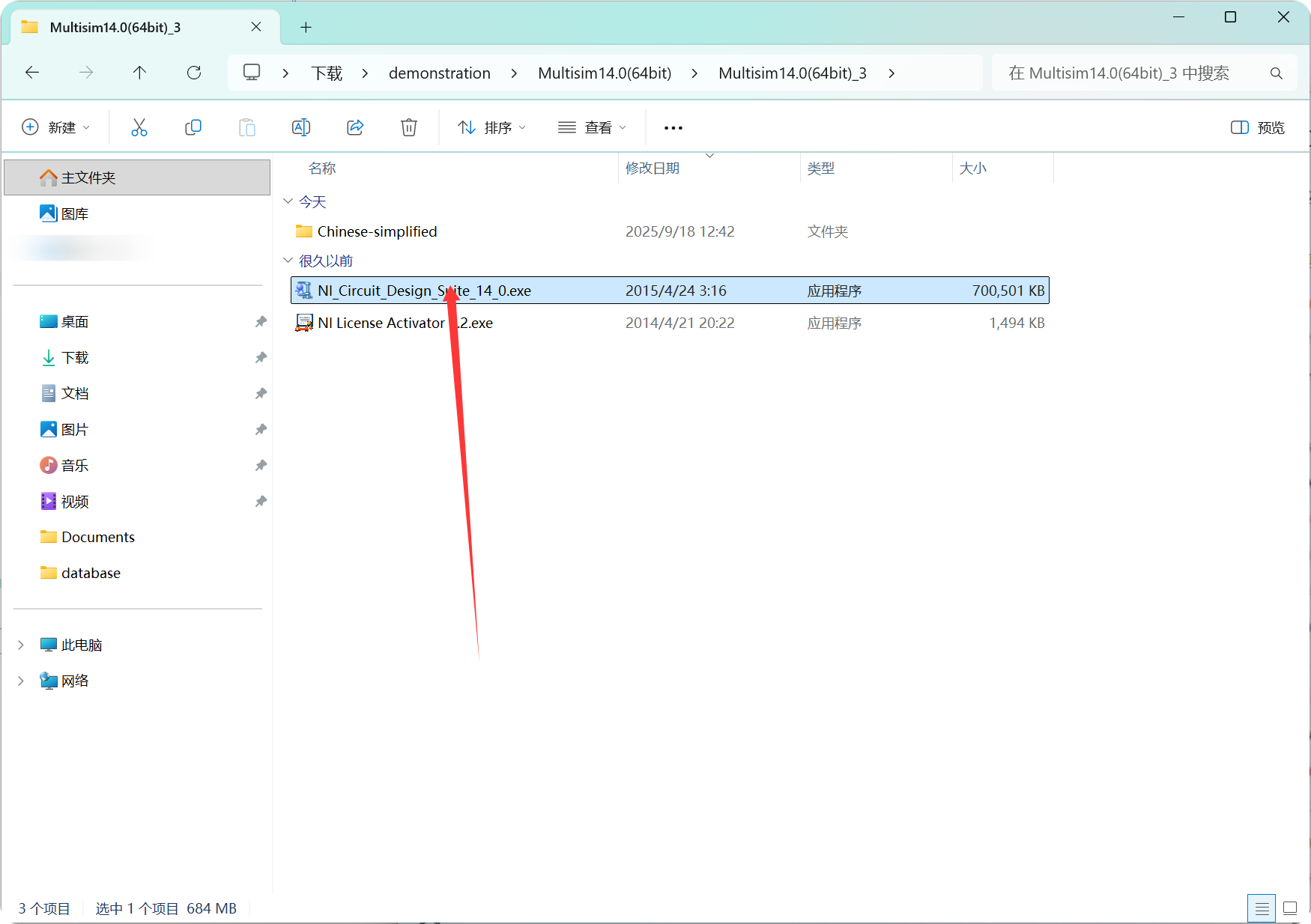Select NI License Activator 1.2.exe file name

(405, 323)
